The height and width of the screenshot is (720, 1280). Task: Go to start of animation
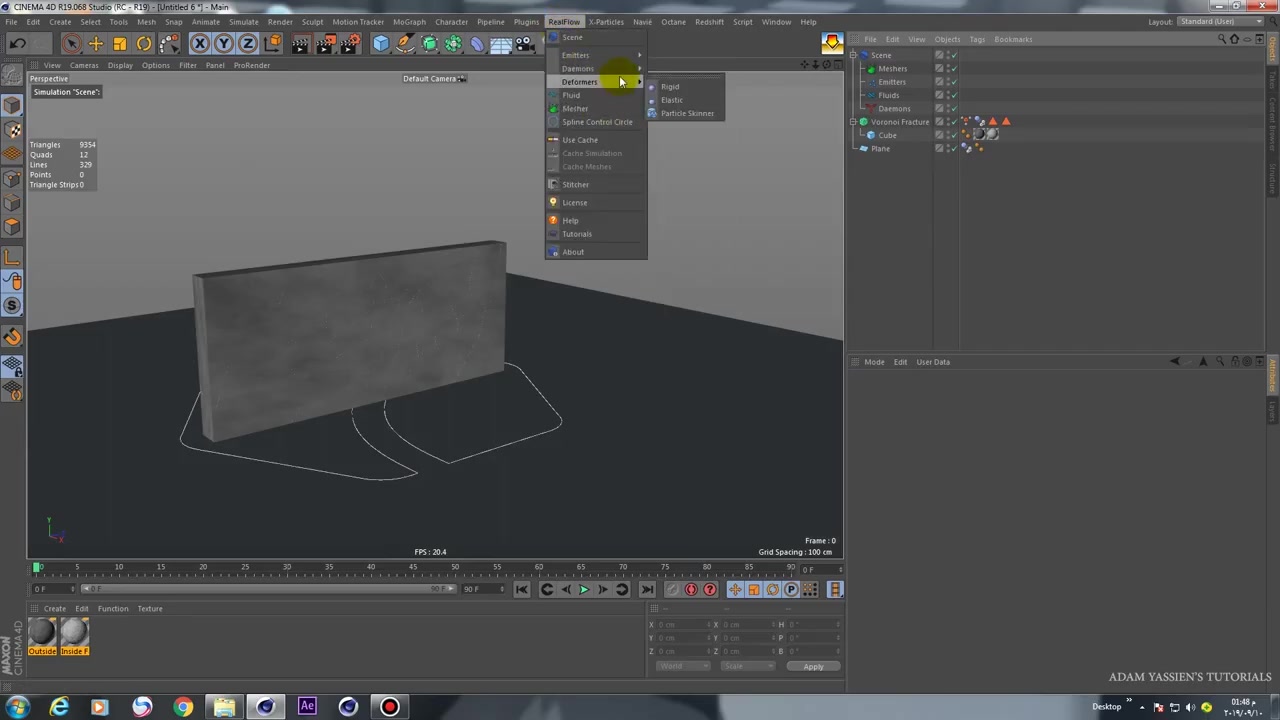tap(522, 590)
